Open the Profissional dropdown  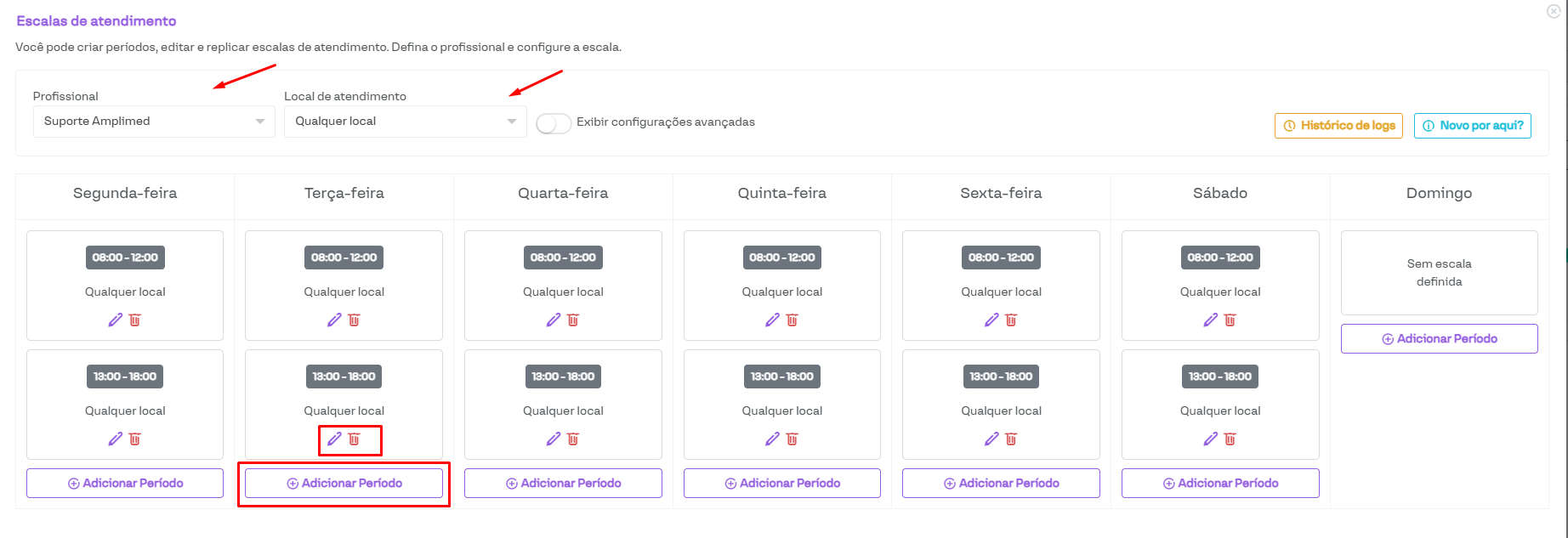coord(154,122)
